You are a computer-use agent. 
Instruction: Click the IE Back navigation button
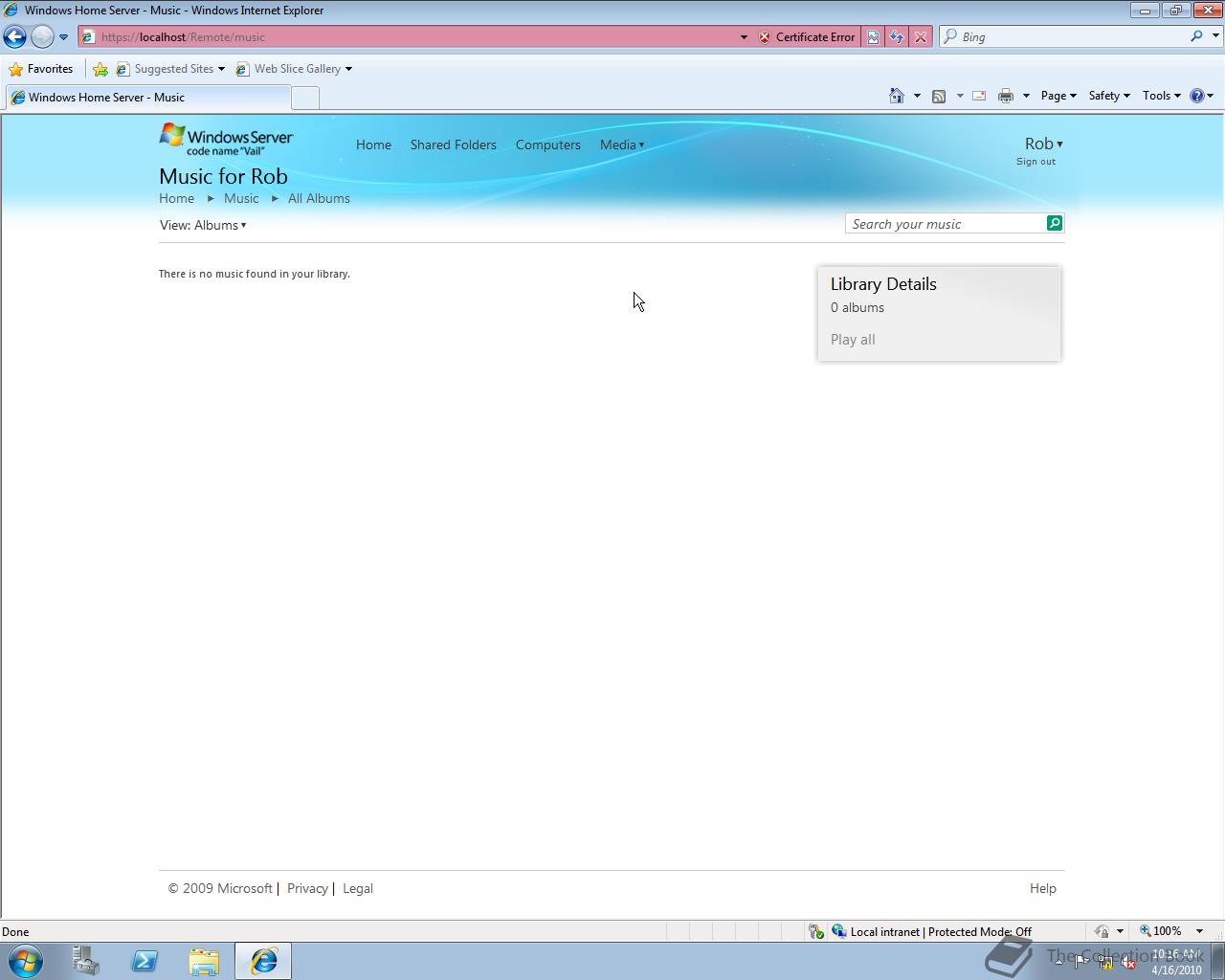[14, 36]
